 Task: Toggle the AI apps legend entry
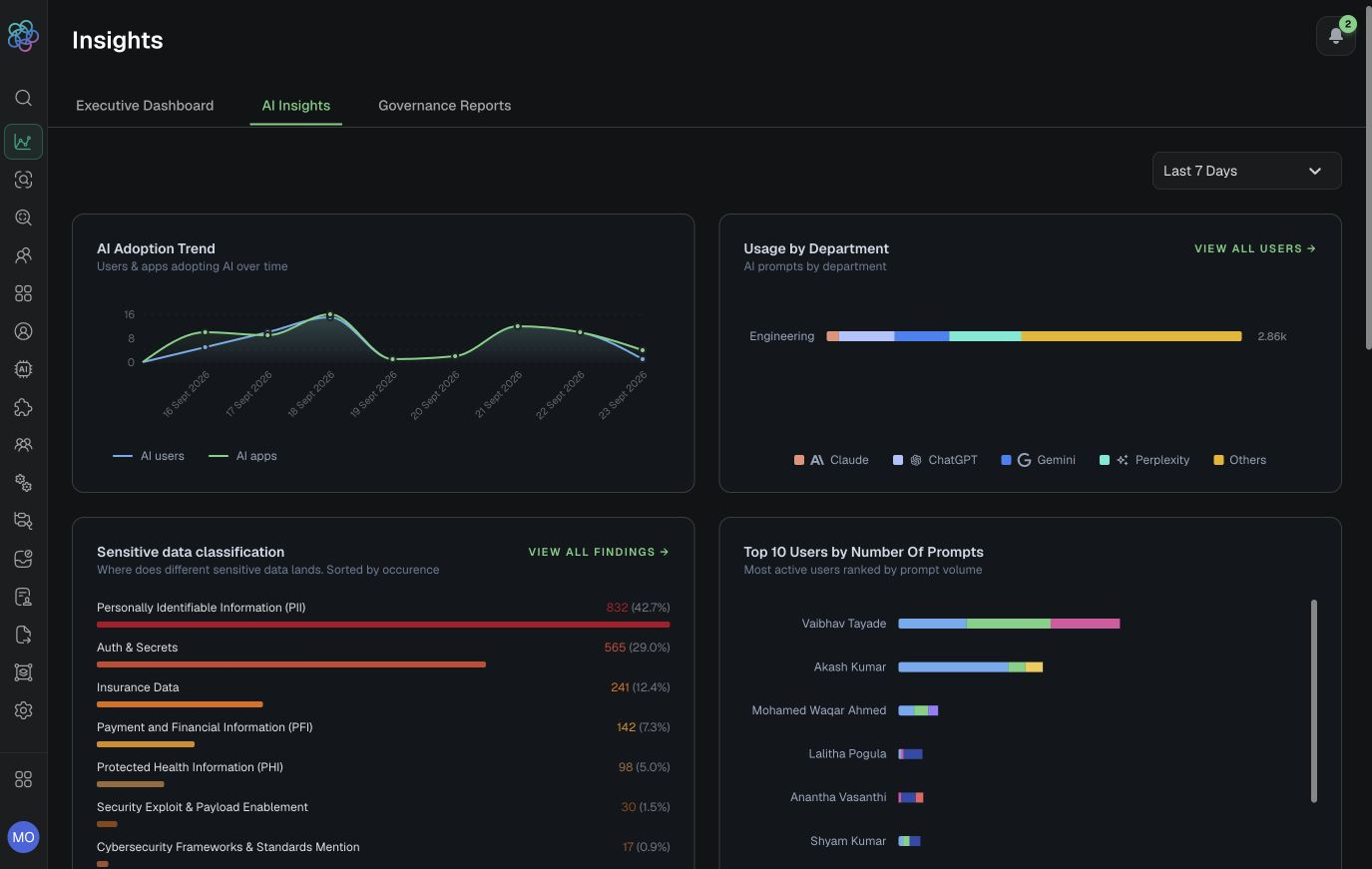pos(242,456)
